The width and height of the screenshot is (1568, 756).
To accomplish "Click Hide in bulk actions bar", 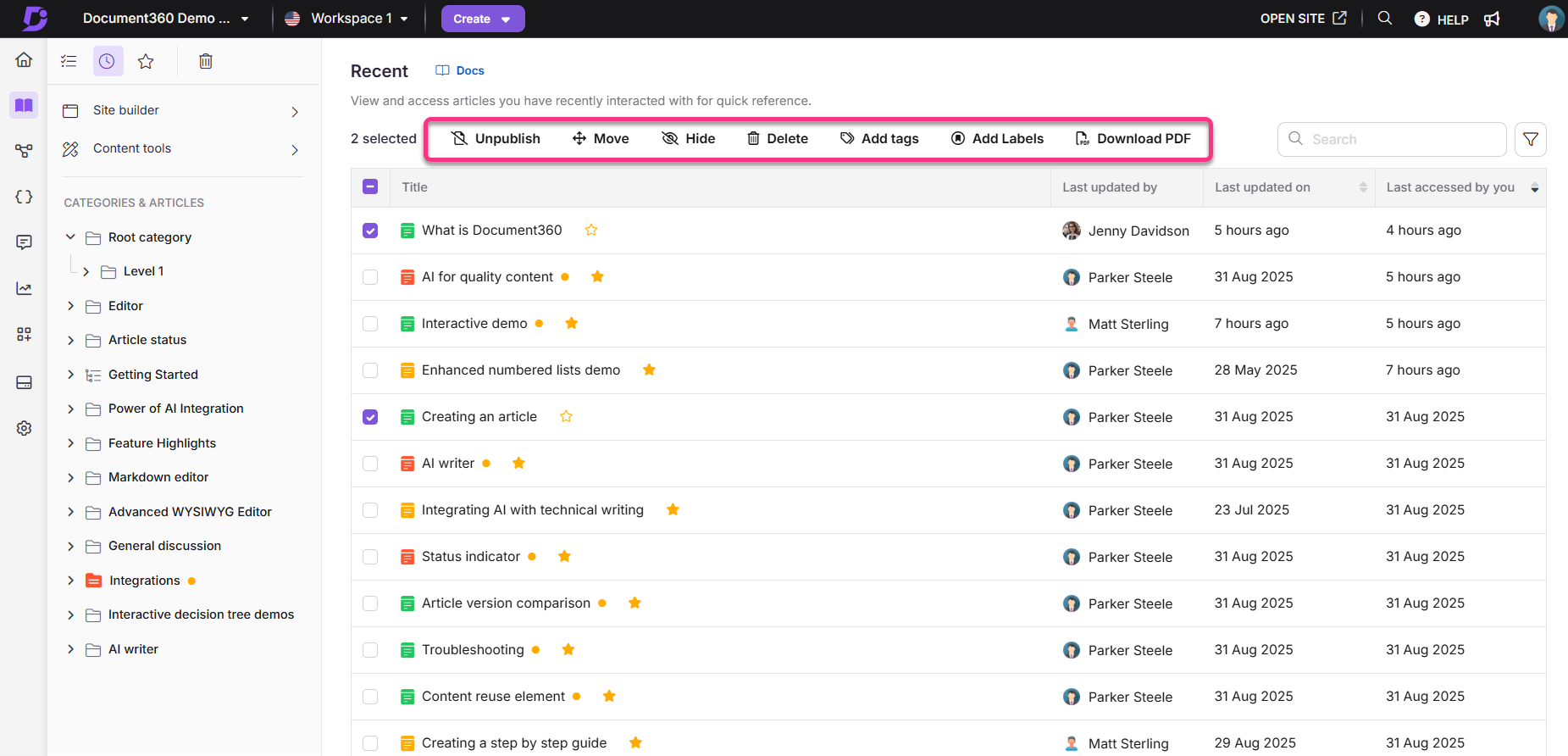I will pos(689,138).
